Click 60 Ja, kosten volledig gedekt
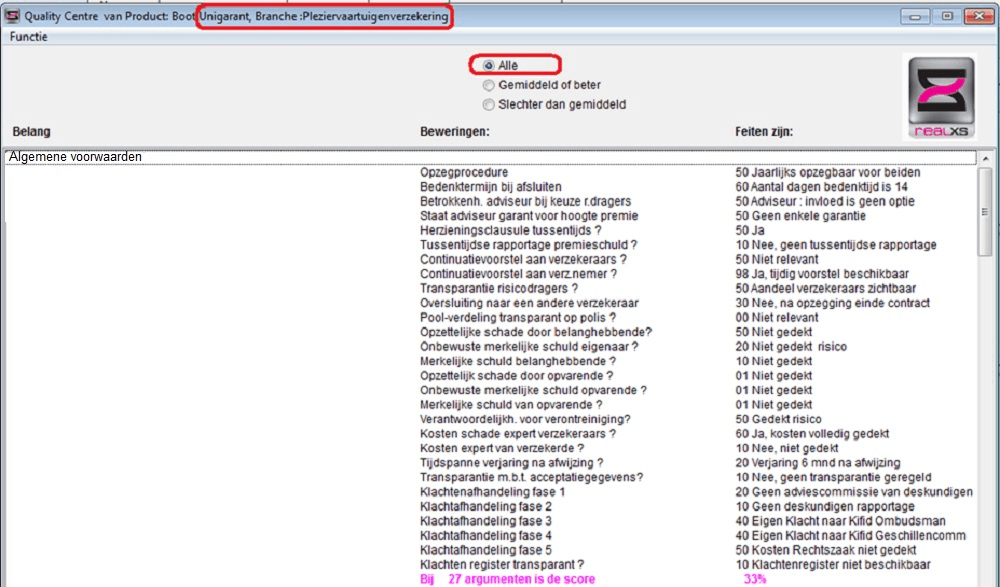The width and height of the screenshot is (1000, 587). (x=812, y=434)
